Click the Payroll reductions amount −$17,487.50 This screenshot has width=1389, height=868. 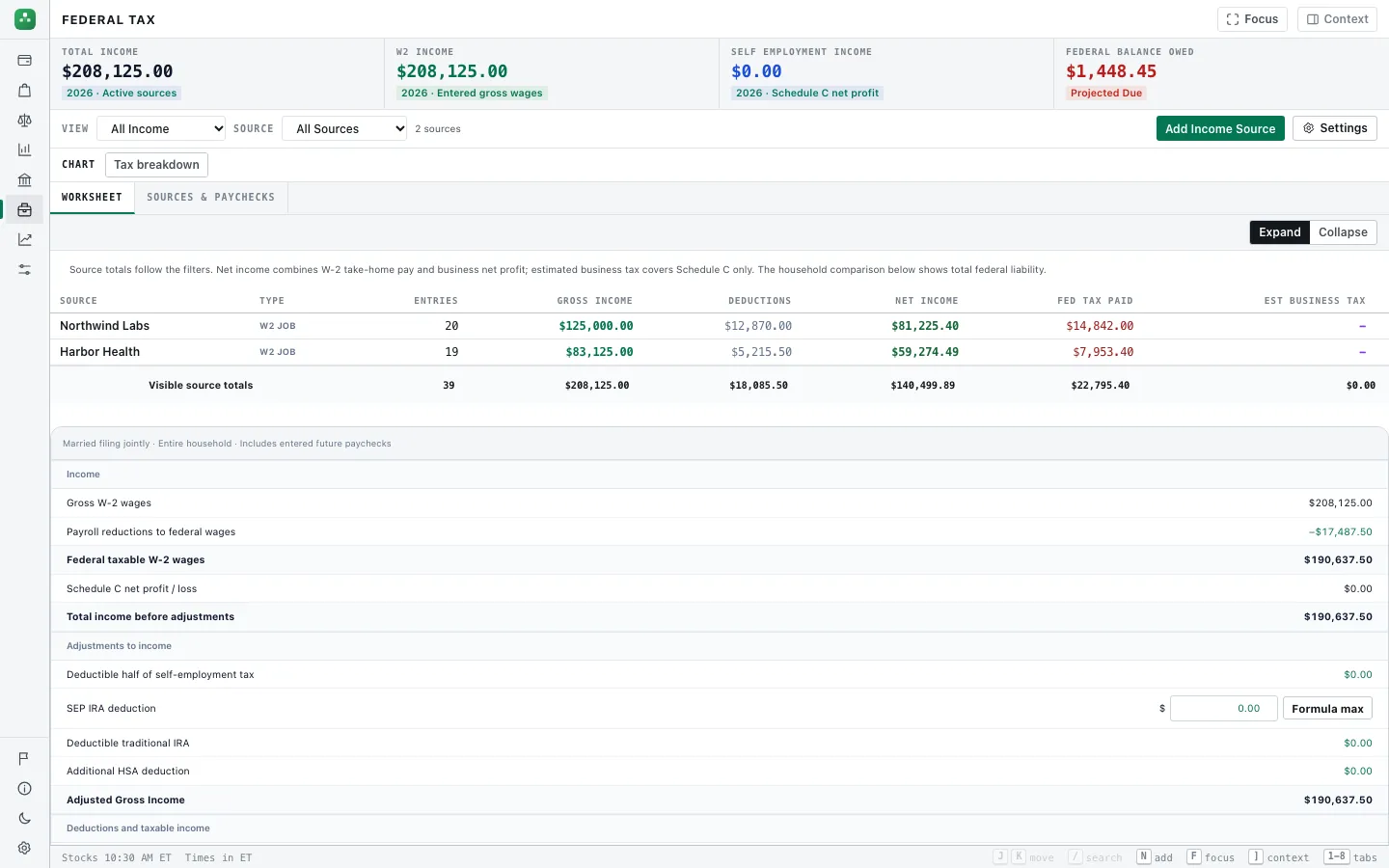tap(1340, 532)
